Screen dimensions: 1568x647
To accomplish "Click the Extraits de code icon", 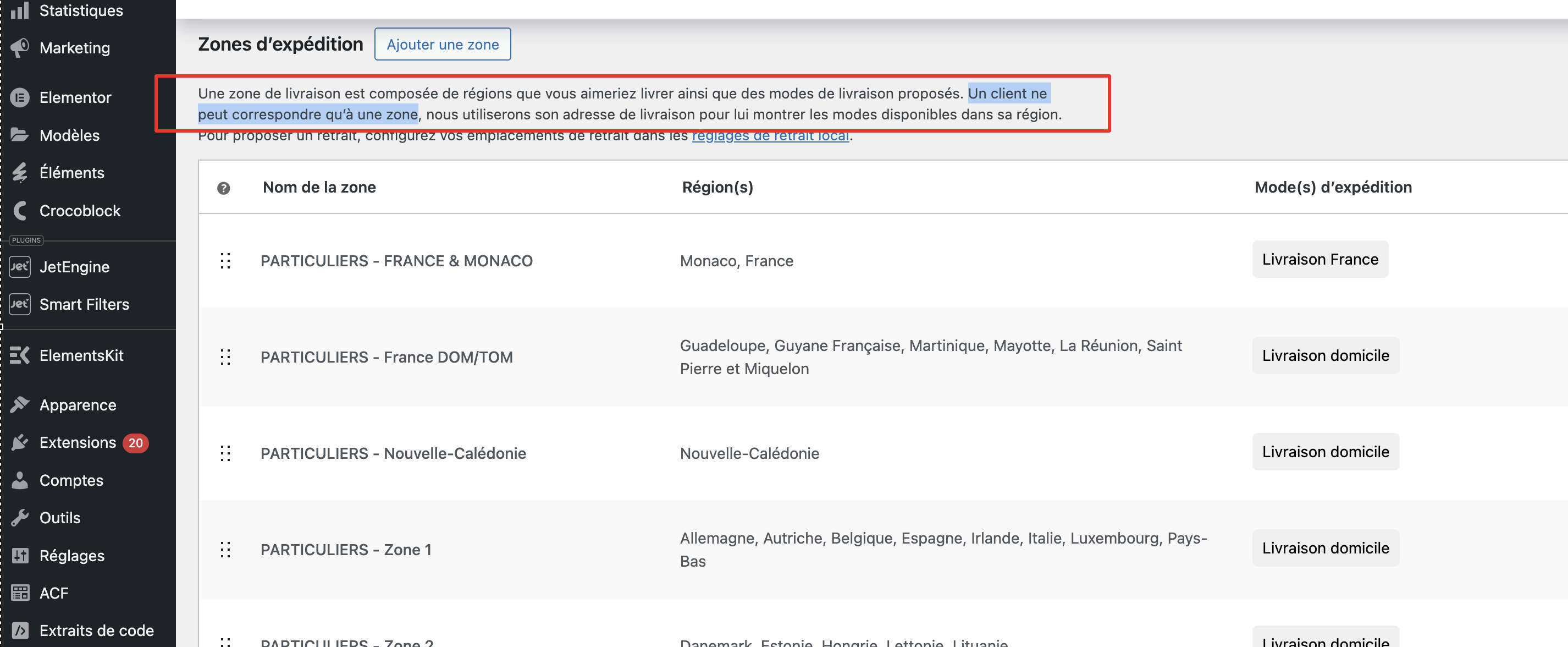I will tap(20, 630).
